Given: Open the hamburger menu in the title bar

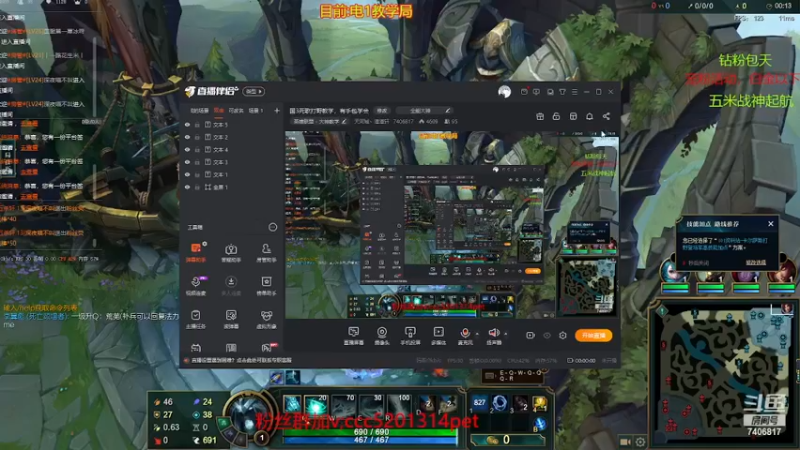Looking at the screenshot, I should point(574,92).
